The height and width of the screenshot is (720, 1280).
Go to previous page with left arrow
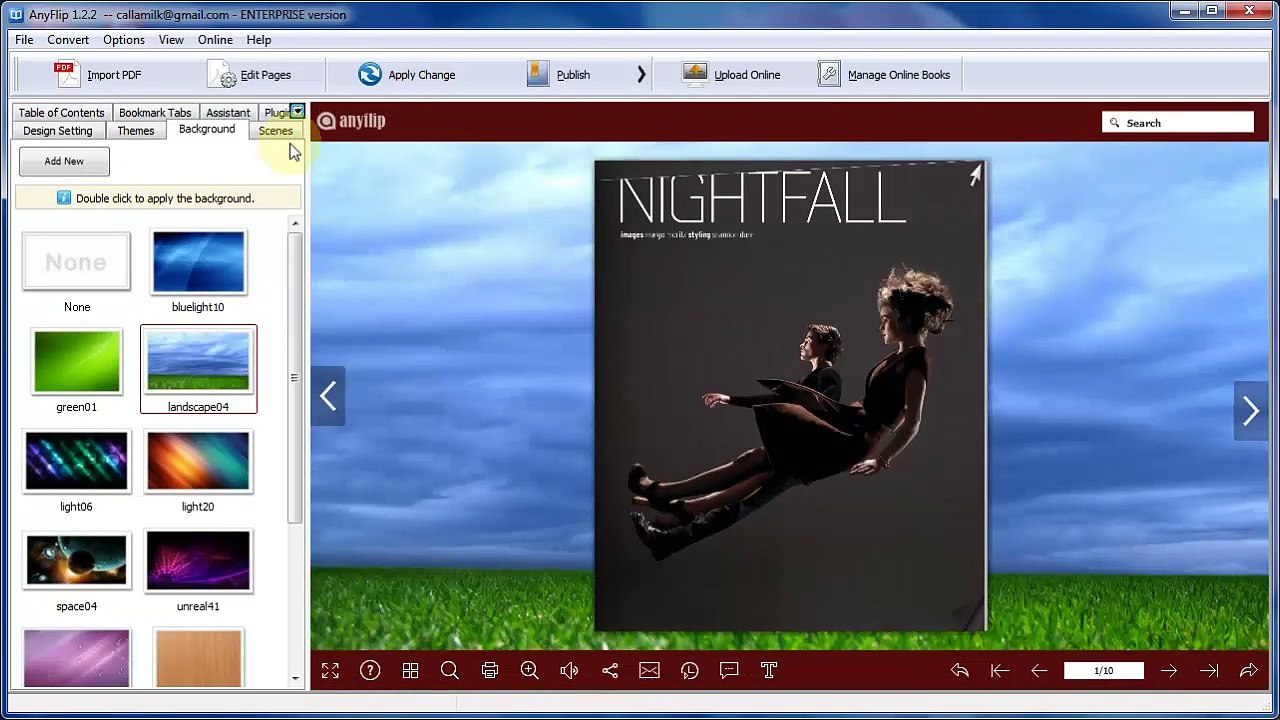point(328,397)
